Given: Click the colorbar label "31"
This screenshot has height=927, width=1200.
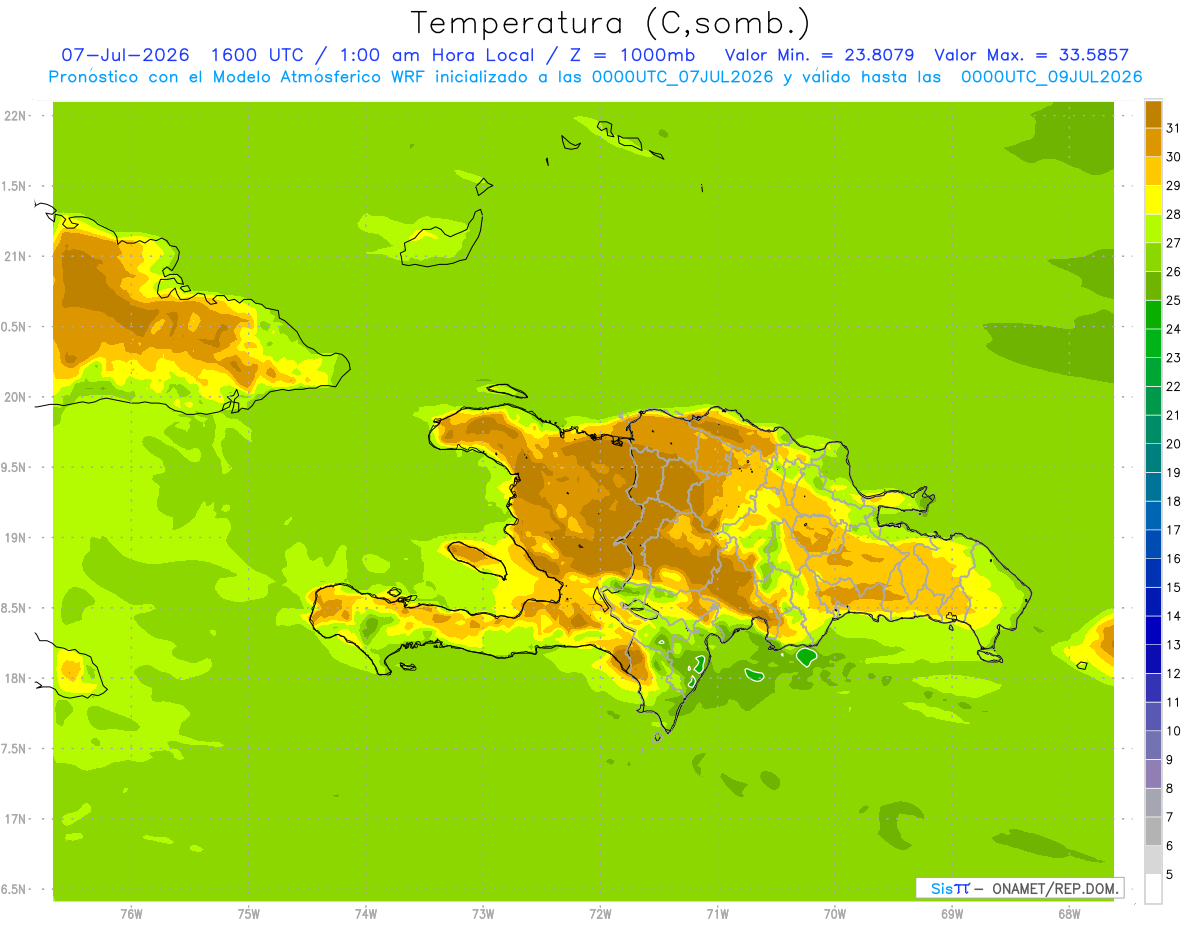Looking at the screenshot, I should point(1173,127).
